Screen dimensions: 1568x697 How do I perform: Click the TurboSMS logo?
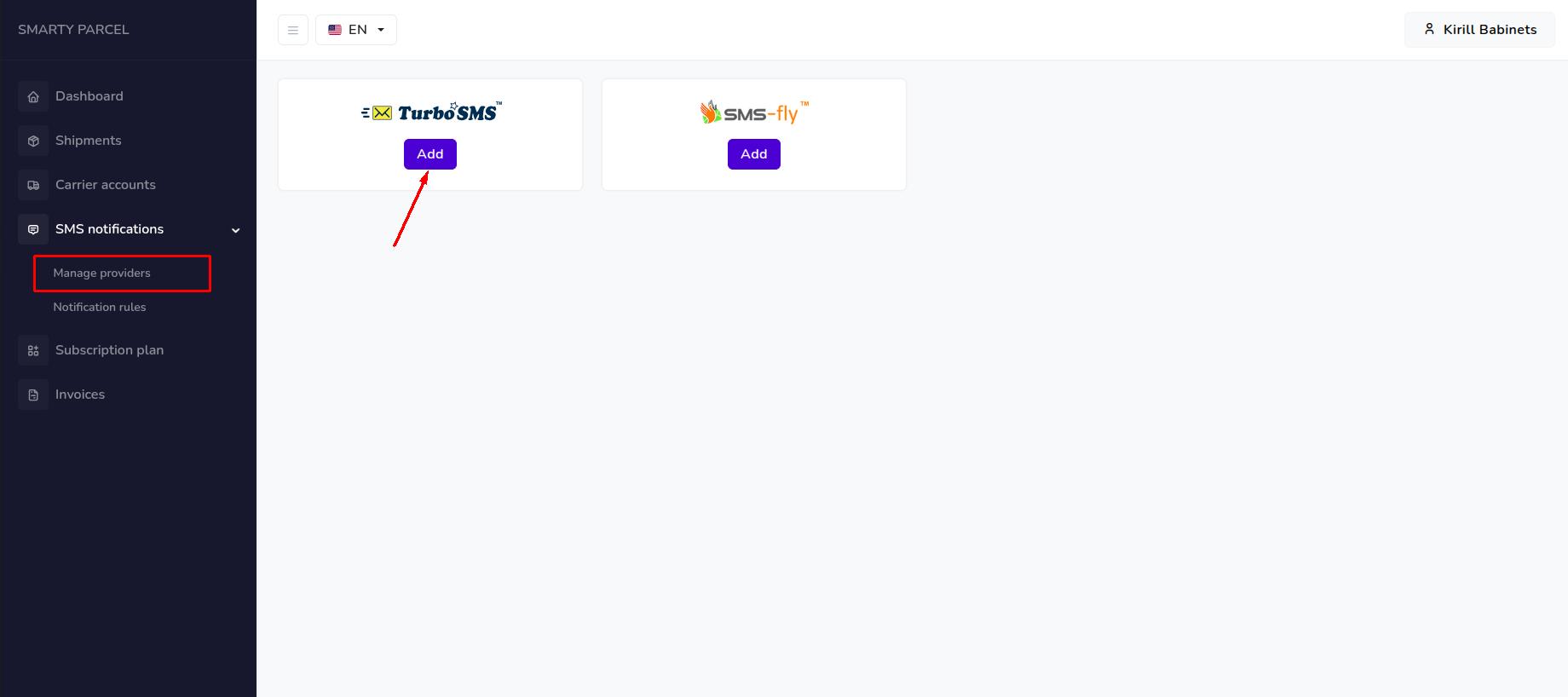click(x=431, y=112)
